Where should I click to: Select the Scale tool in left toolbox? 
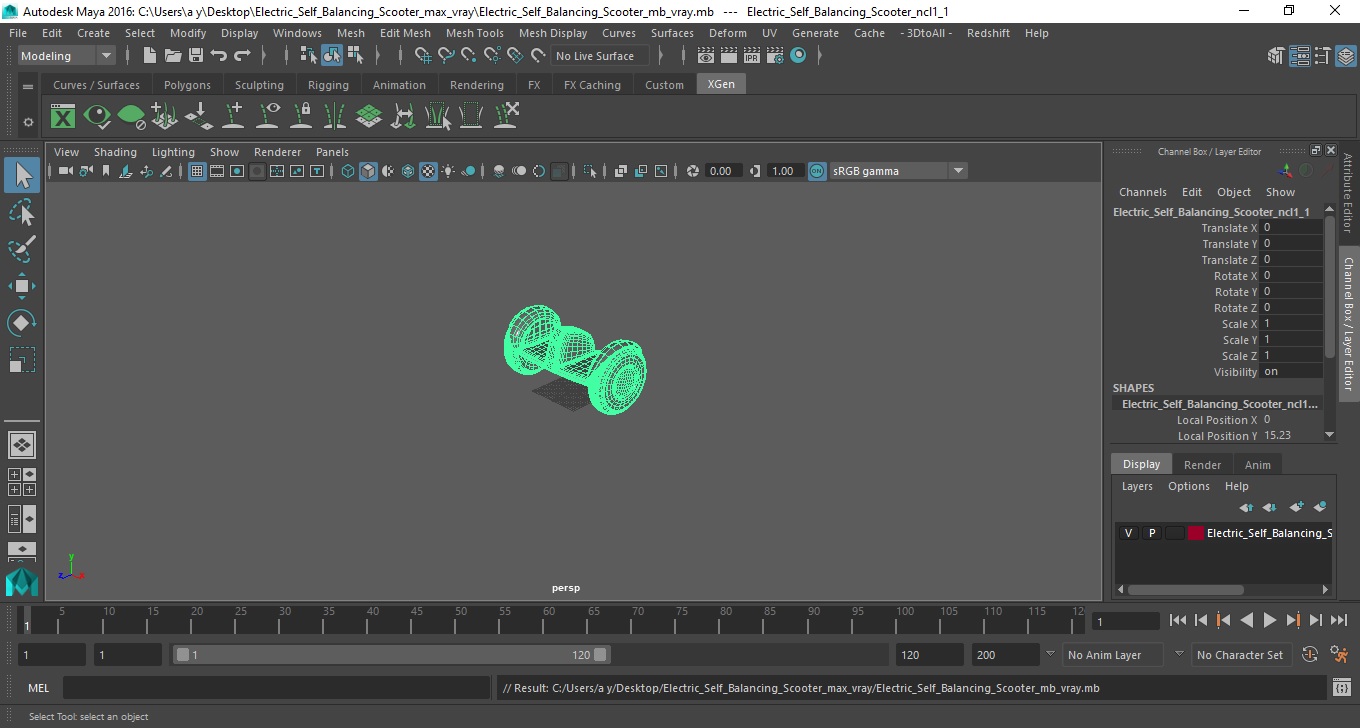22,360
